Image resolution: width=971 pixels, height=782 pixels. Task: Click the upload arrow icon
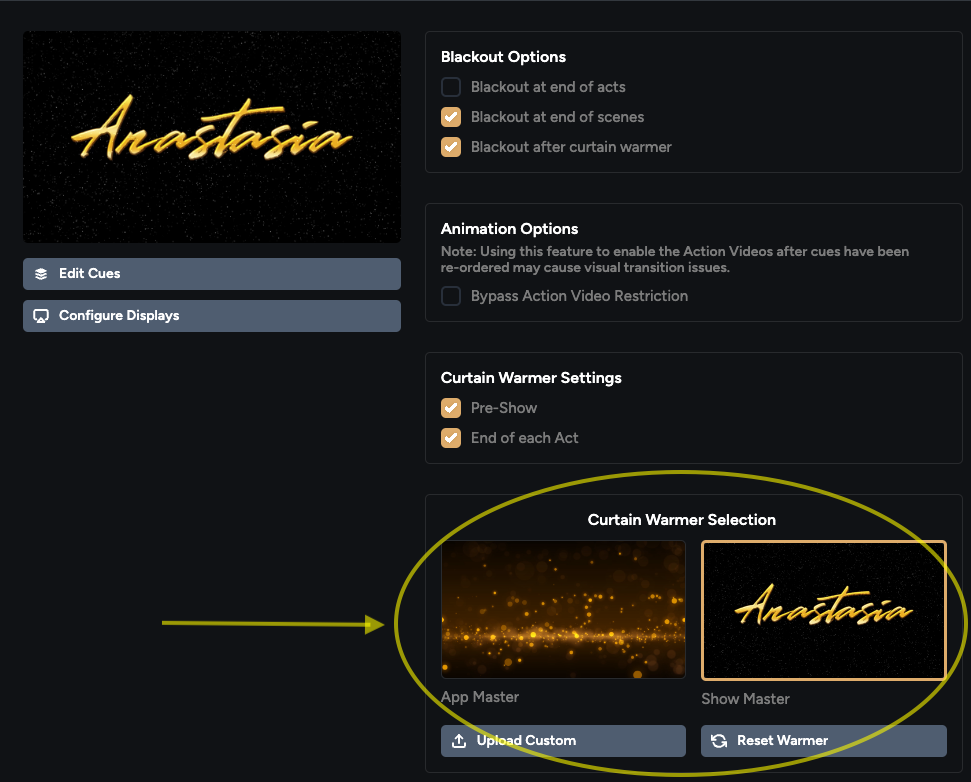459,741
